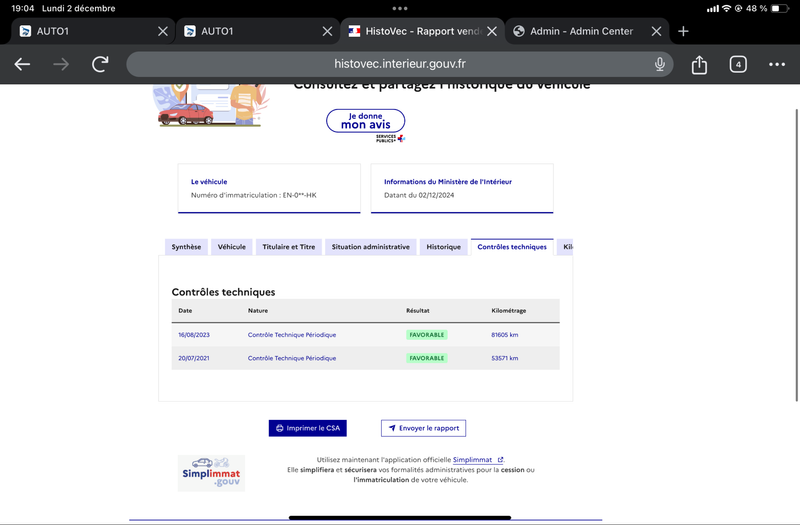Open the share sheet icon
Image resolution: width=800 pixels, height=525 pixels.
(699, 64)
